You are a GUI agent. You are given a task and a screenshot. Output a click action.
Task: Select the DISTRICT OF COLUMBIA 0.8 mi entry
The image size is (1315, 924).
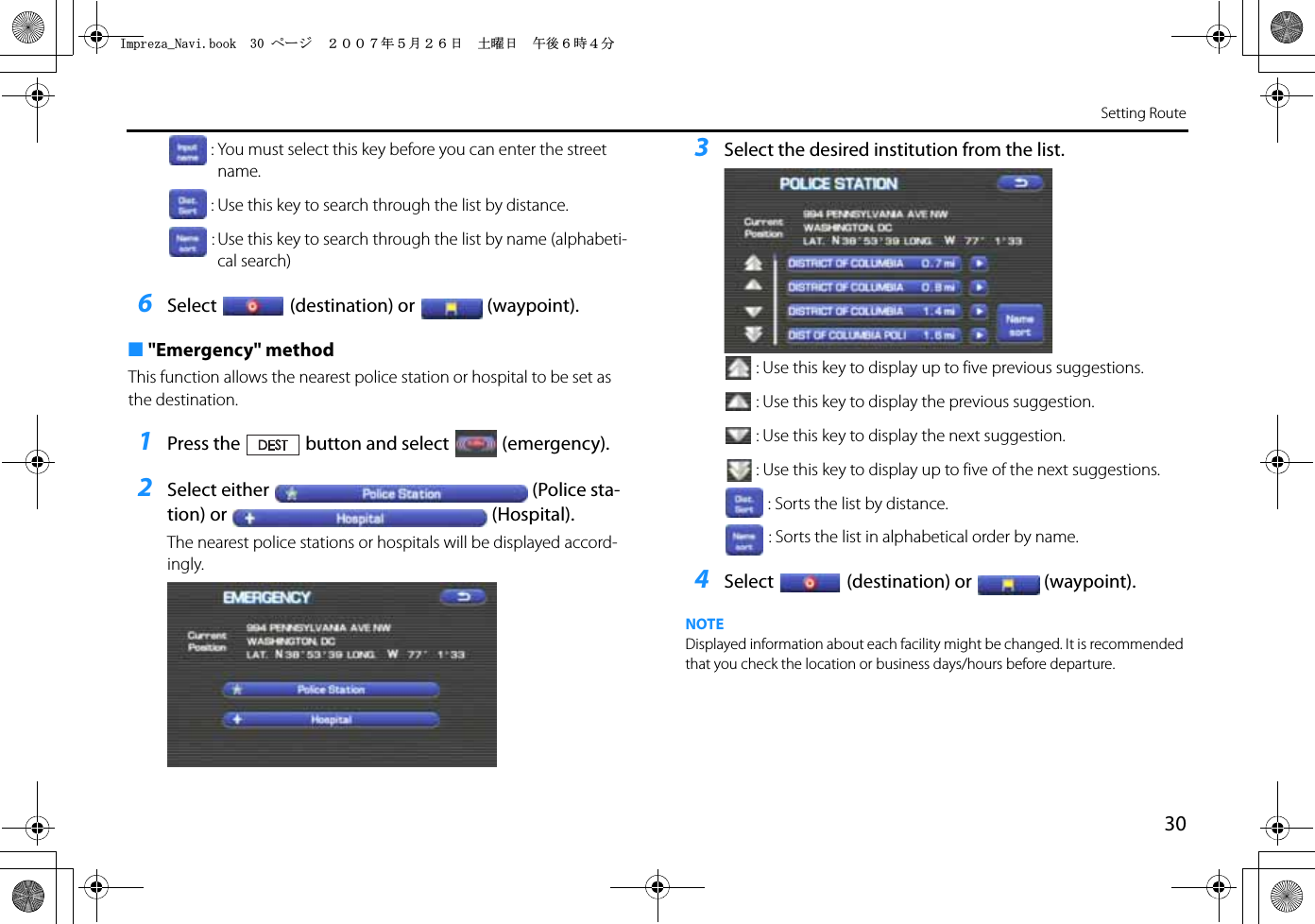pos(873,287)
